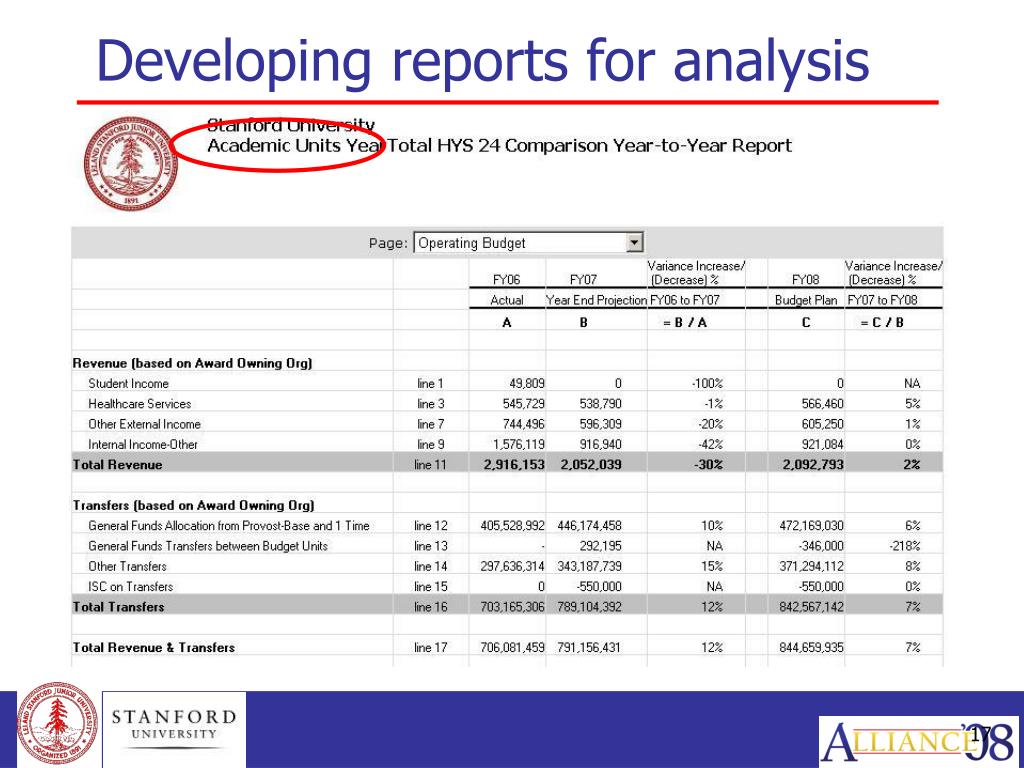This screenshot has width=1024, height=768.
Task: Click the Total Revenue FY06 value 2,916,153
Action: [514, 465]
